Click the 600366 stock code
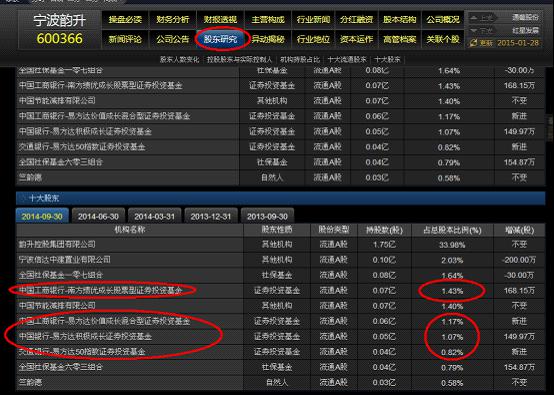This screenshot has height=395, width=554. click(x=60, y=38)
